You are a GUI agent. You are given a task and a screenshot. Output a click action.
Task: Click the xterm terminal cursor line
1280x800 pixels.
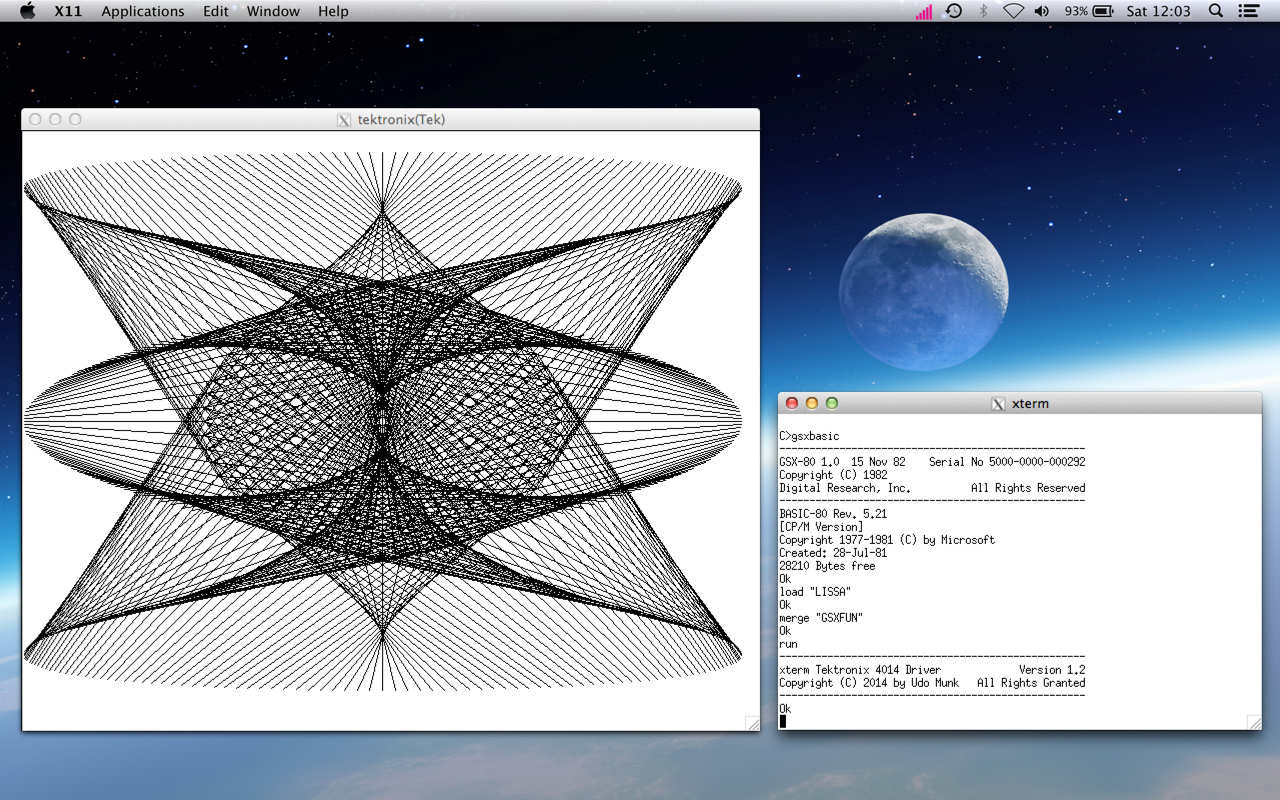point(783,721)
